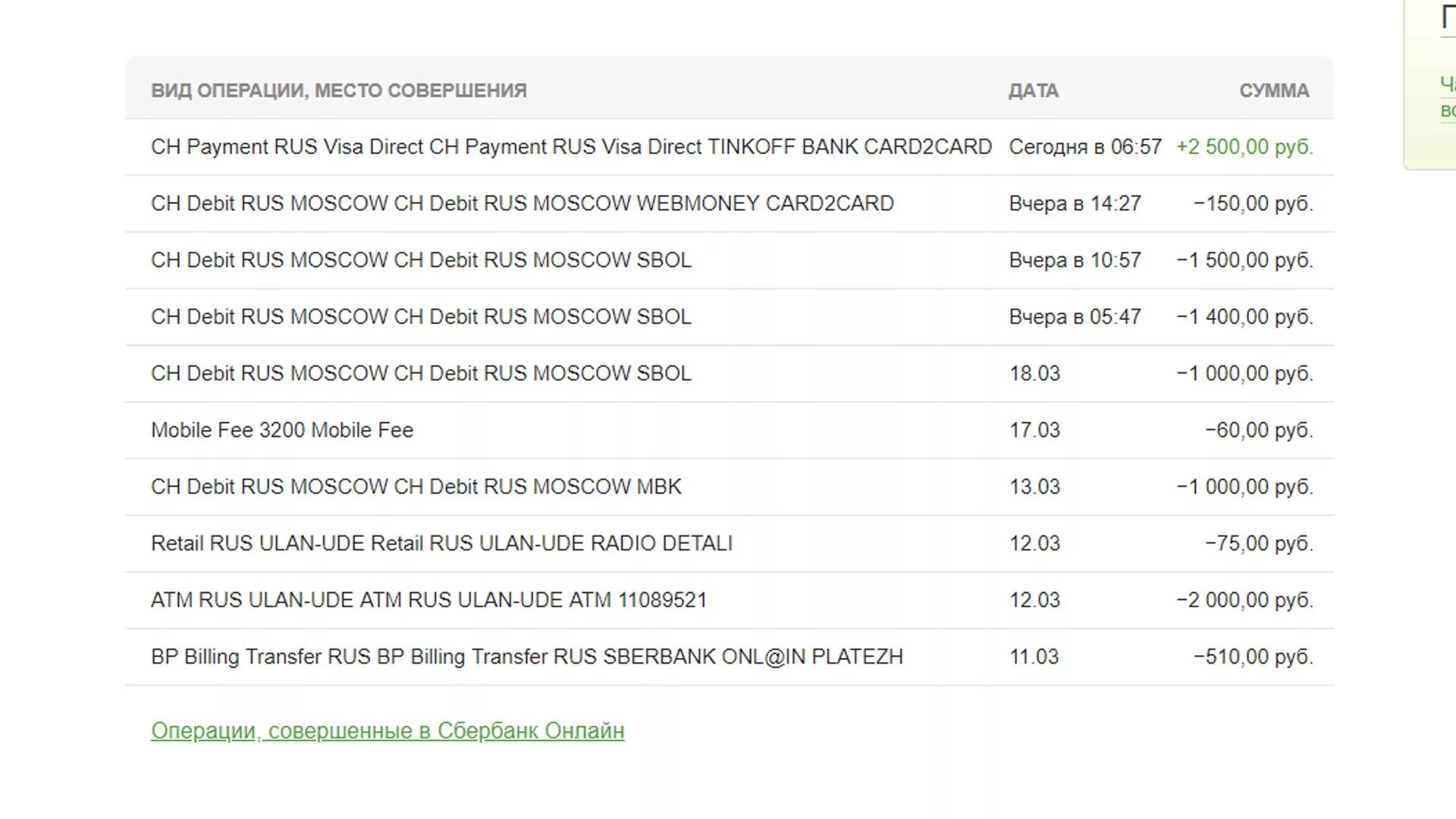Click the Mobile Fee 3200 transaction
Screen dimensions: 1456x819
point(282,430)
